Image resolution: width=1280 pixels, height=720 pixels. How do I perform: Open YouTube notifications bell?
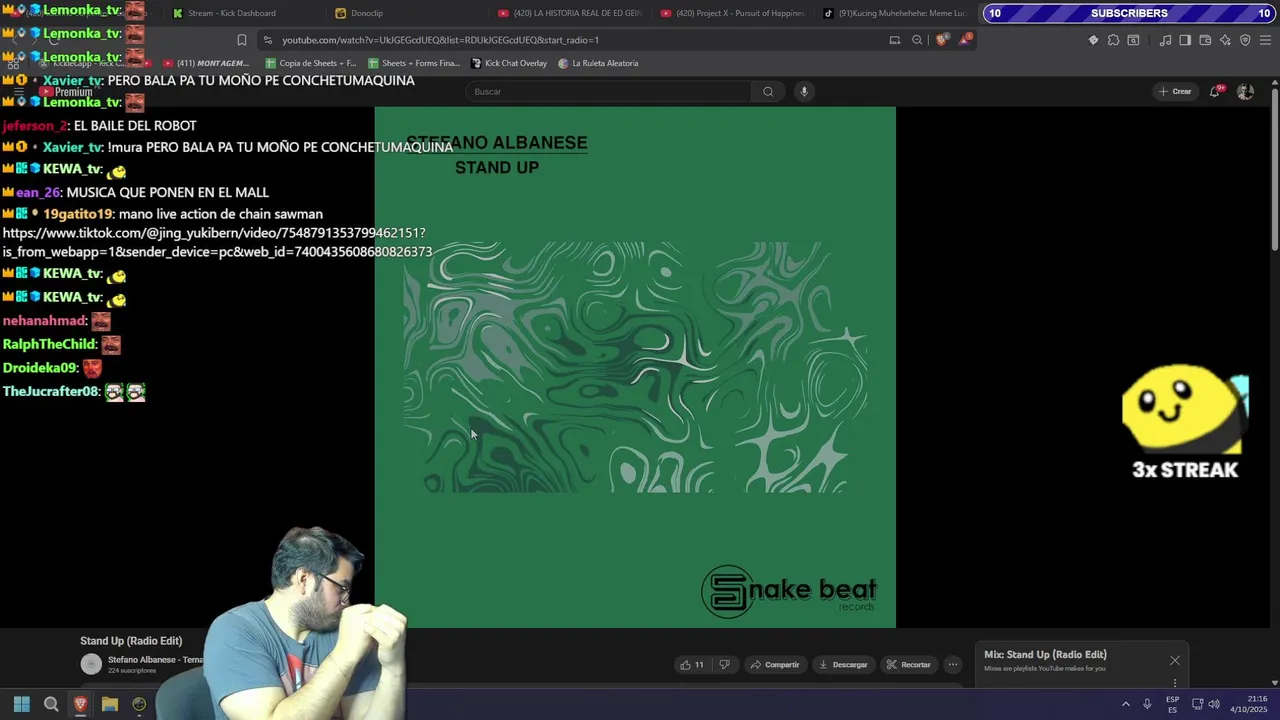coord(1215,92)
